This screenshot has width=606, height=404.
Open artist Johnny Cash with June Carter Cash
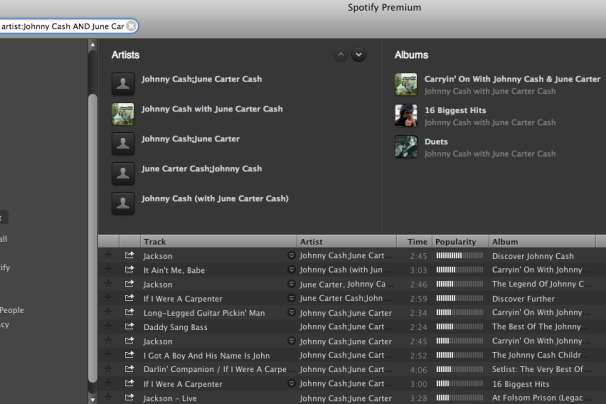(212, 109)
